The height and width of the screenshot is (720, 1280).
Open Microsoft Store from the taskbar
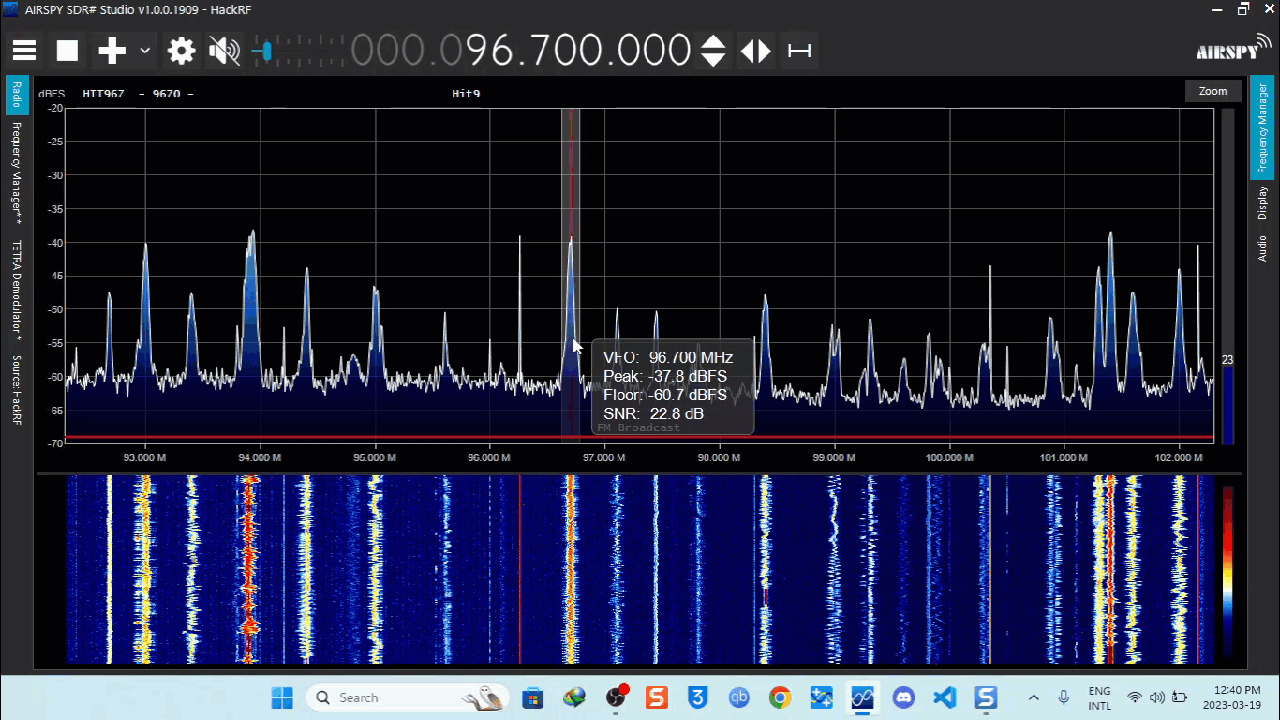[533, 697]
